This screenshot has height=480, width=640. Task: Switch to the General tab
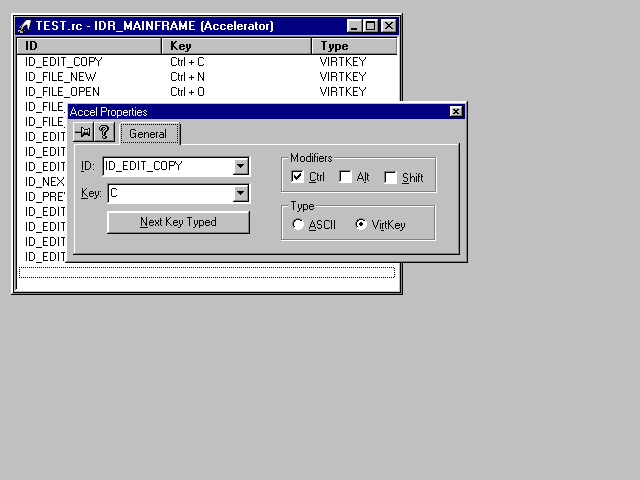point(148,134)
